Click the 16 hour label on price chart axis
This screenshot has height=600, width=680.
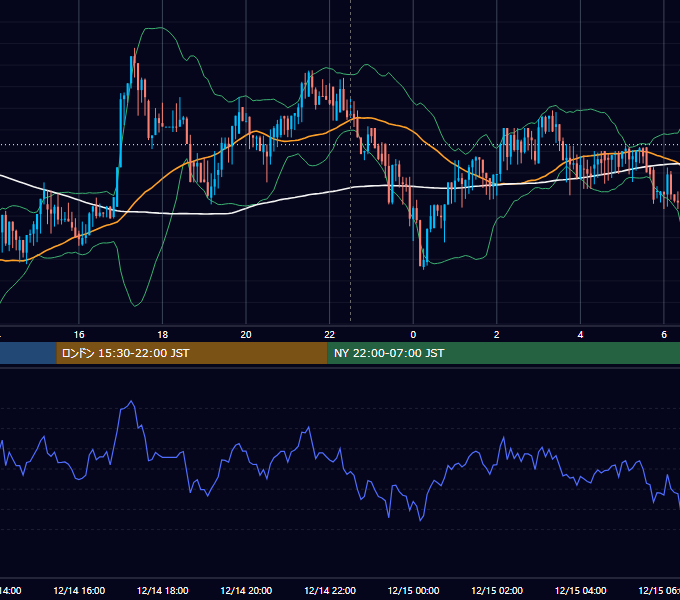pos(79,335)
